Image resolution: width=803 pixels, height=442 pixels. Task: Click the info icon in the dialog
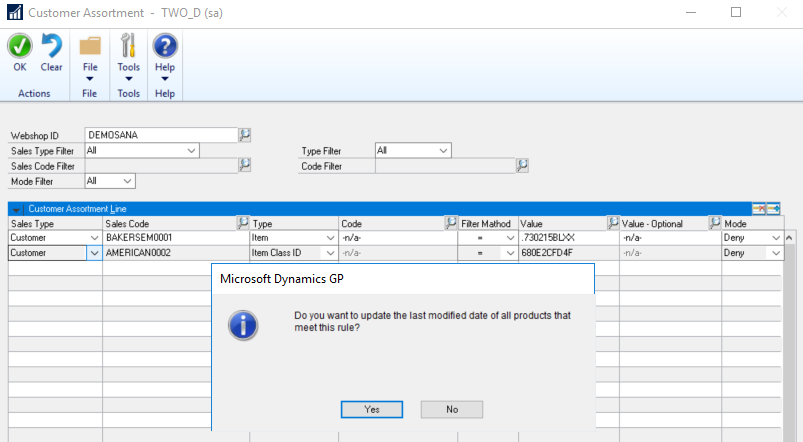[243, 325]
